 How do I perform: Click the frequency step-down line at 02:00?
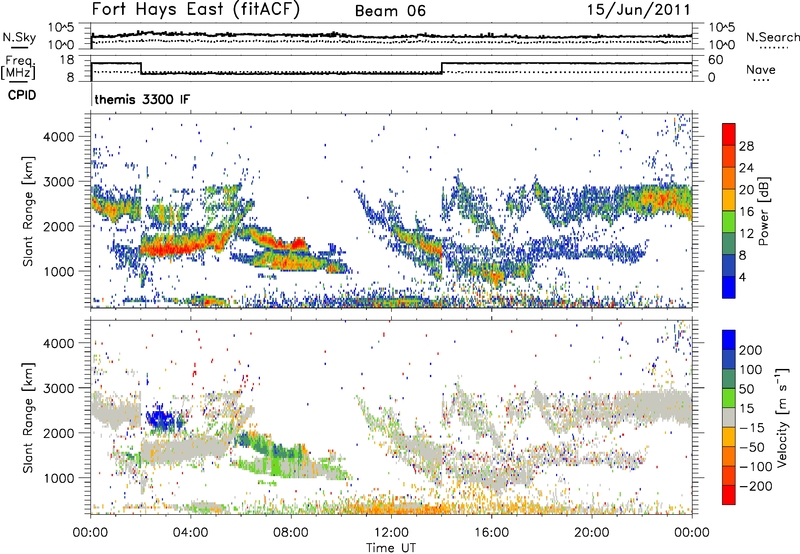coord(141,68)
